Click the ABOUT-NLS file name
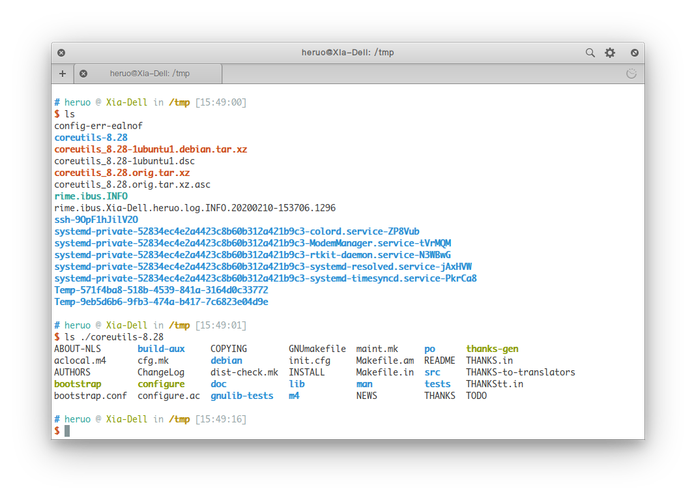 (77, 349)
